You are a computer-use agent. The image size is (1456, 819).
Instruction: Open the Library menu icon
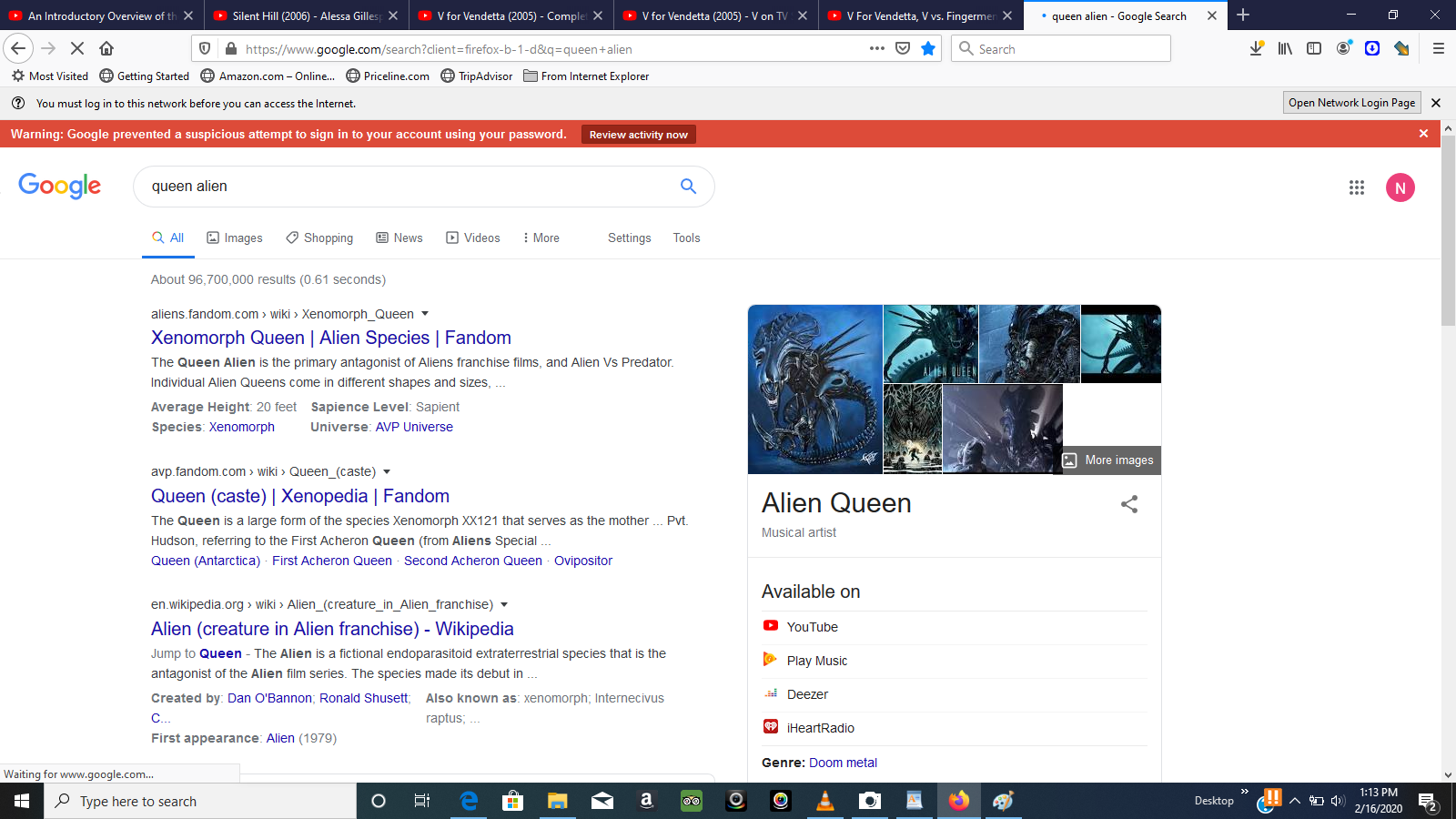(x=1285, y=48)
